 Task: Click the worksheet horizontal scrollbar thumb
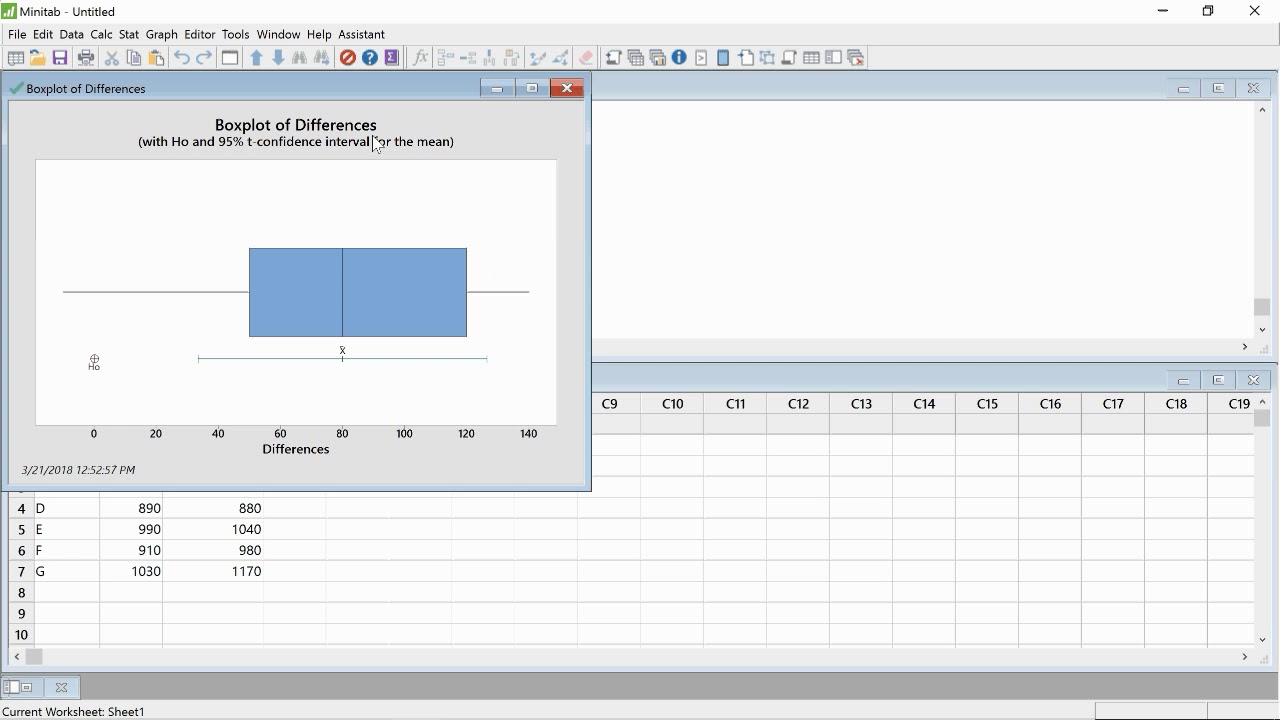[34, 657]
